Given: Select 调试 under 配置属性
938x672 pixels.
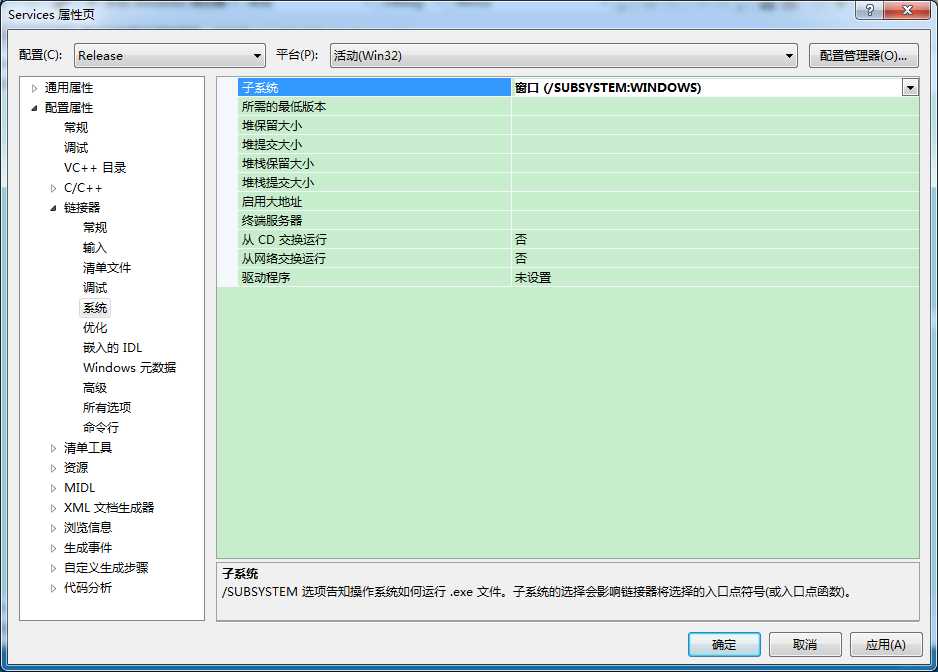Looking at the screenshot, I should pyautogui.click(x=76, y=147).
